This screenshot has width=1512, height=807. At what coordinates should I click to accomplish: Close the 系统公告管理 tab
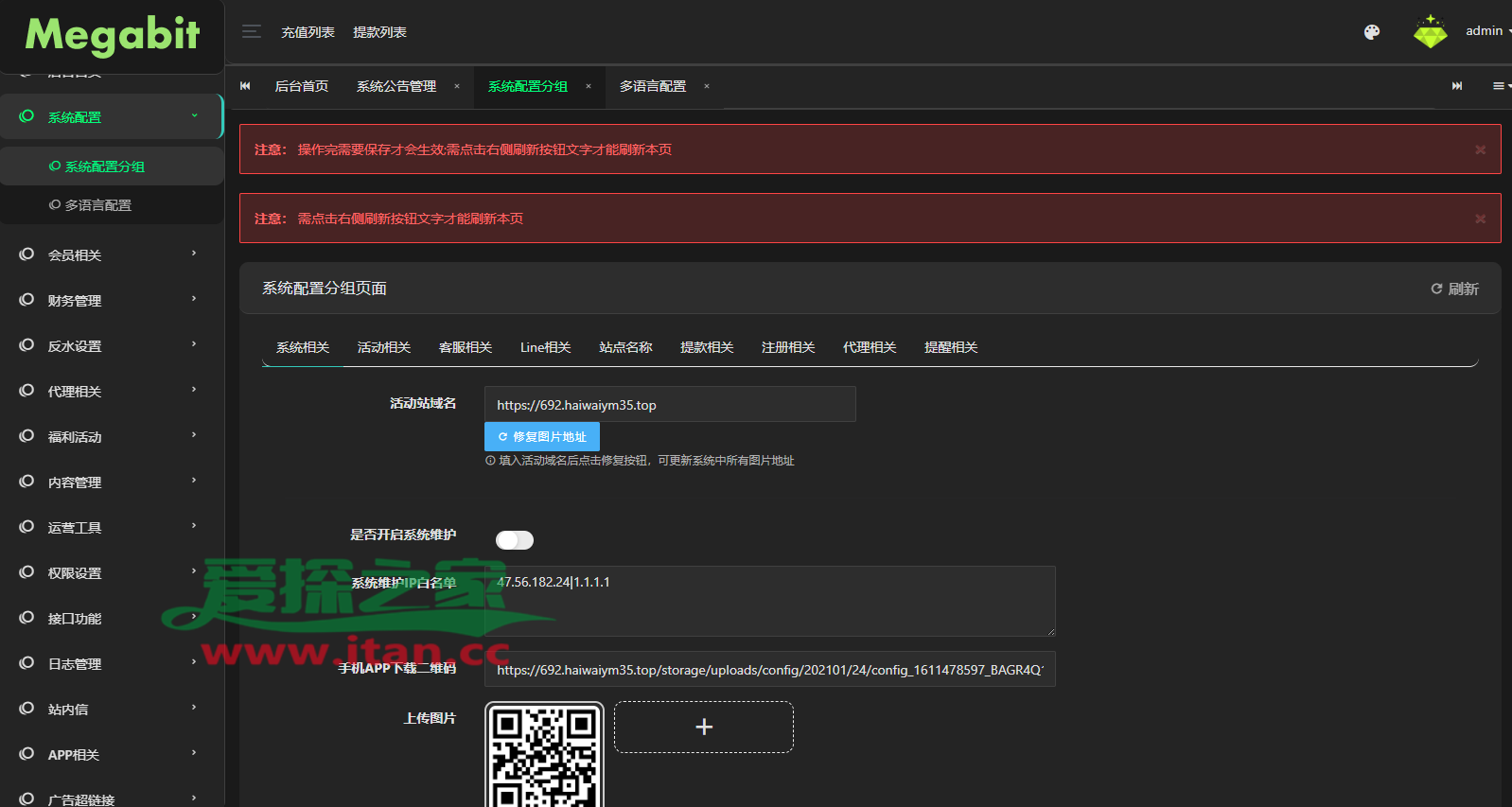(x=457, y=86)
